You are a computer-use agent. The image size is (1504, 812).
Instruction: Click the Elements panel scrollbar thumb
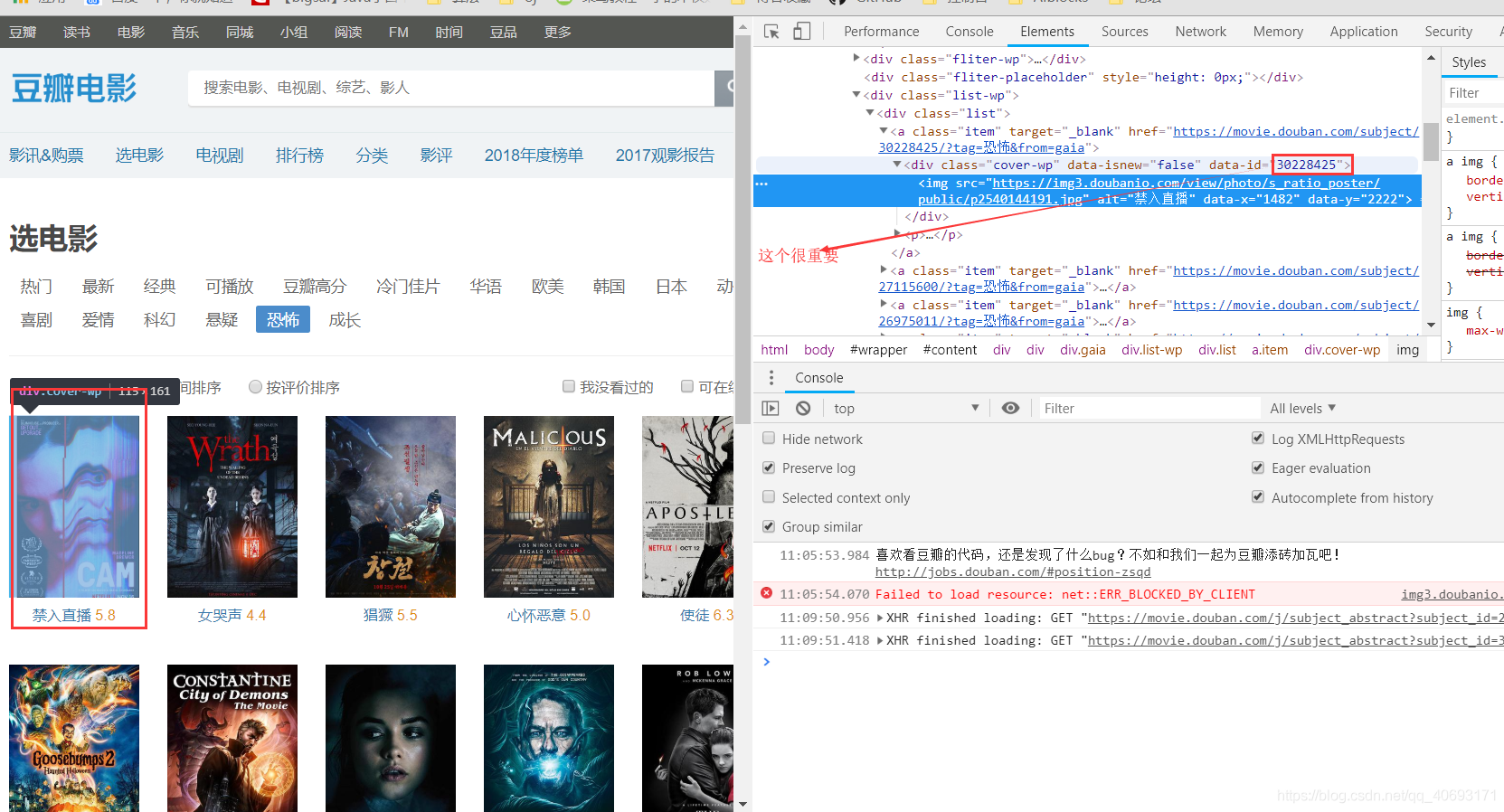(1431, 142)
